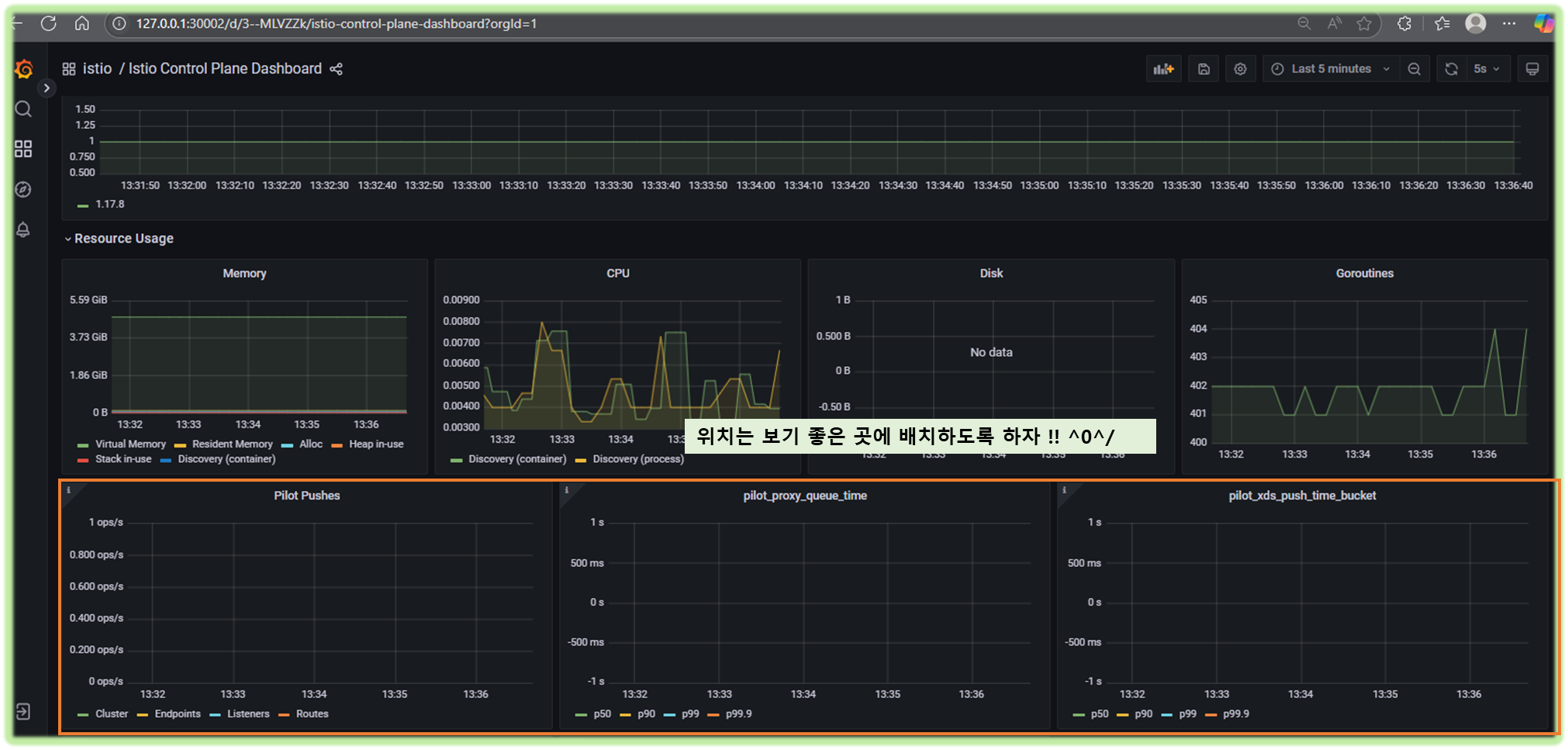The height and width of the screenshot is (750, 1568).
Task: Toggle the 1.17.8 legend series
Action: [109, 205]
